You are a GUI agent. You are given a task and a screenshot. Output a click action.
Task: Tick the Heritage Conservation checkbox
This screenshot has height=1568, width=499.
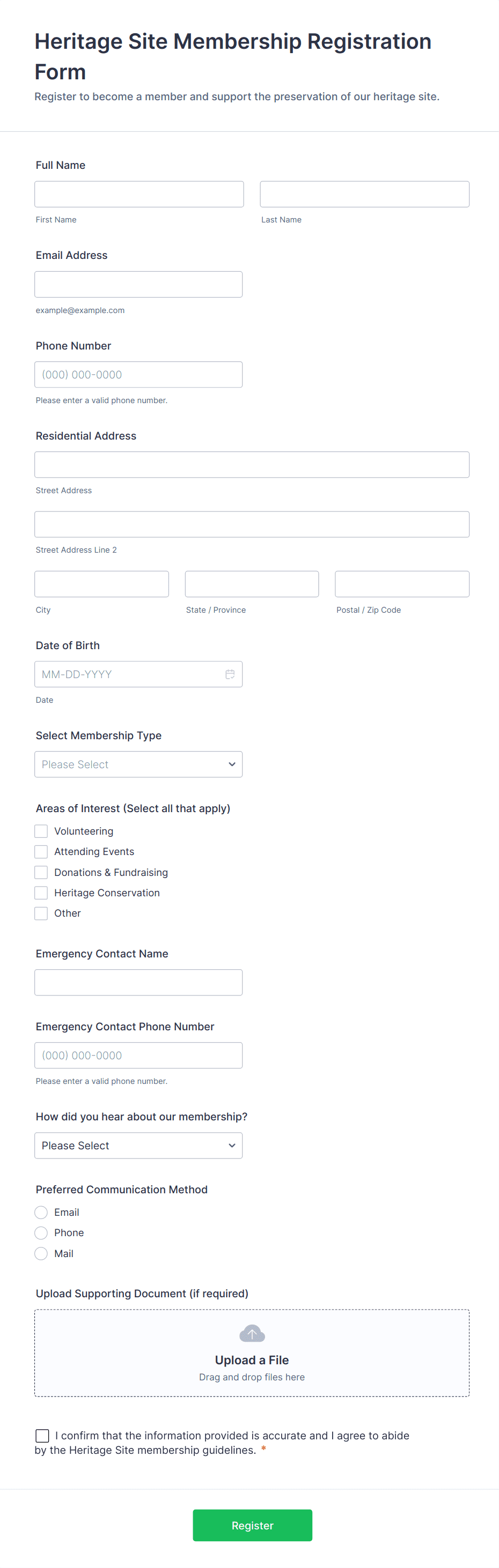click(x=41, y=893)
